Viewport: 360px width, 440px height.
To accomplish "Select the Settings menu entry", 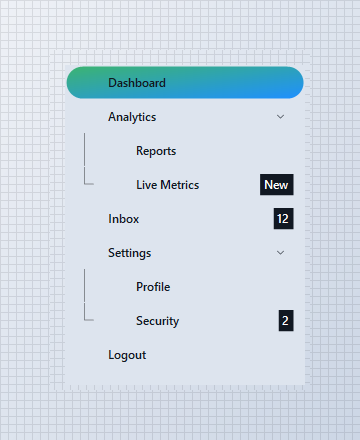I will (x=185, y=253).
